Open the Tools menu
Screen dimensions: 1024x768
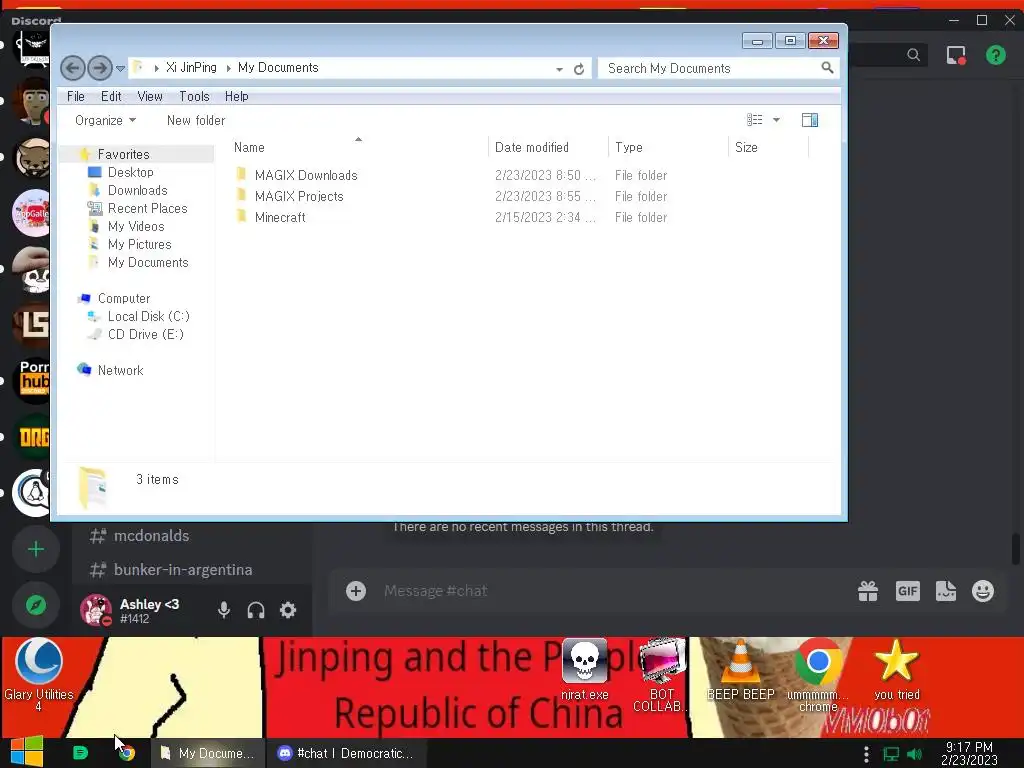coord(194,96)
